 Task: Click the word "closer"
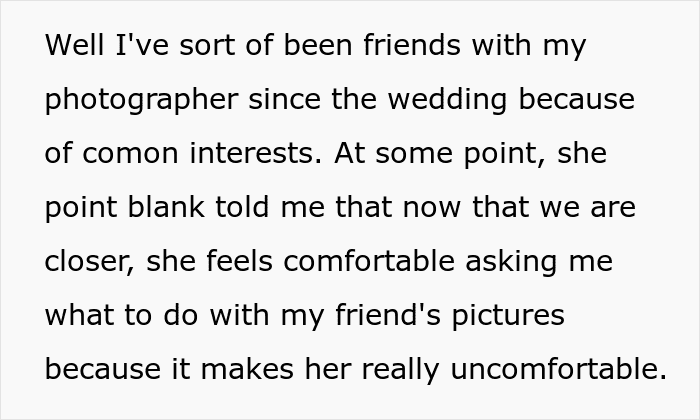[x=89, y=262]
